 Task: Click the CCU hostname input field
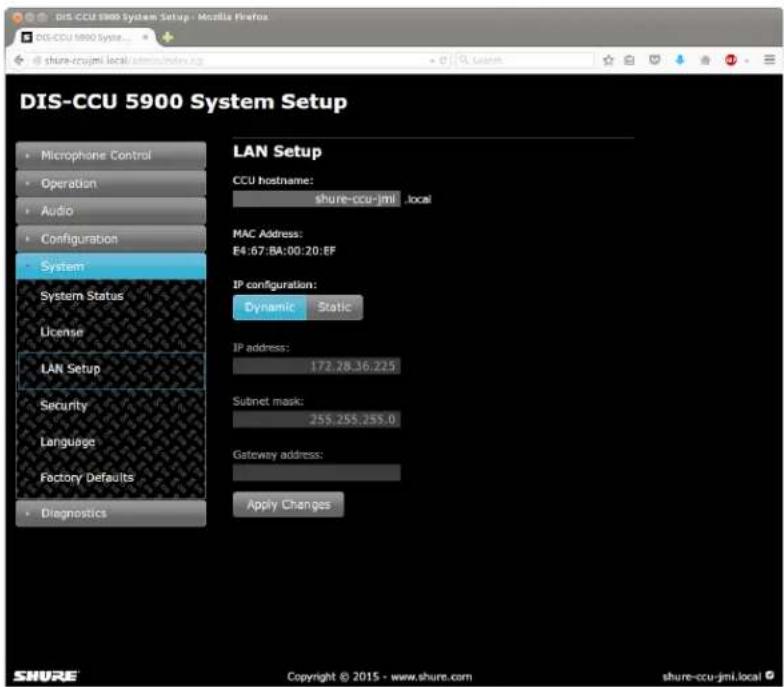[x=316, y=199]
